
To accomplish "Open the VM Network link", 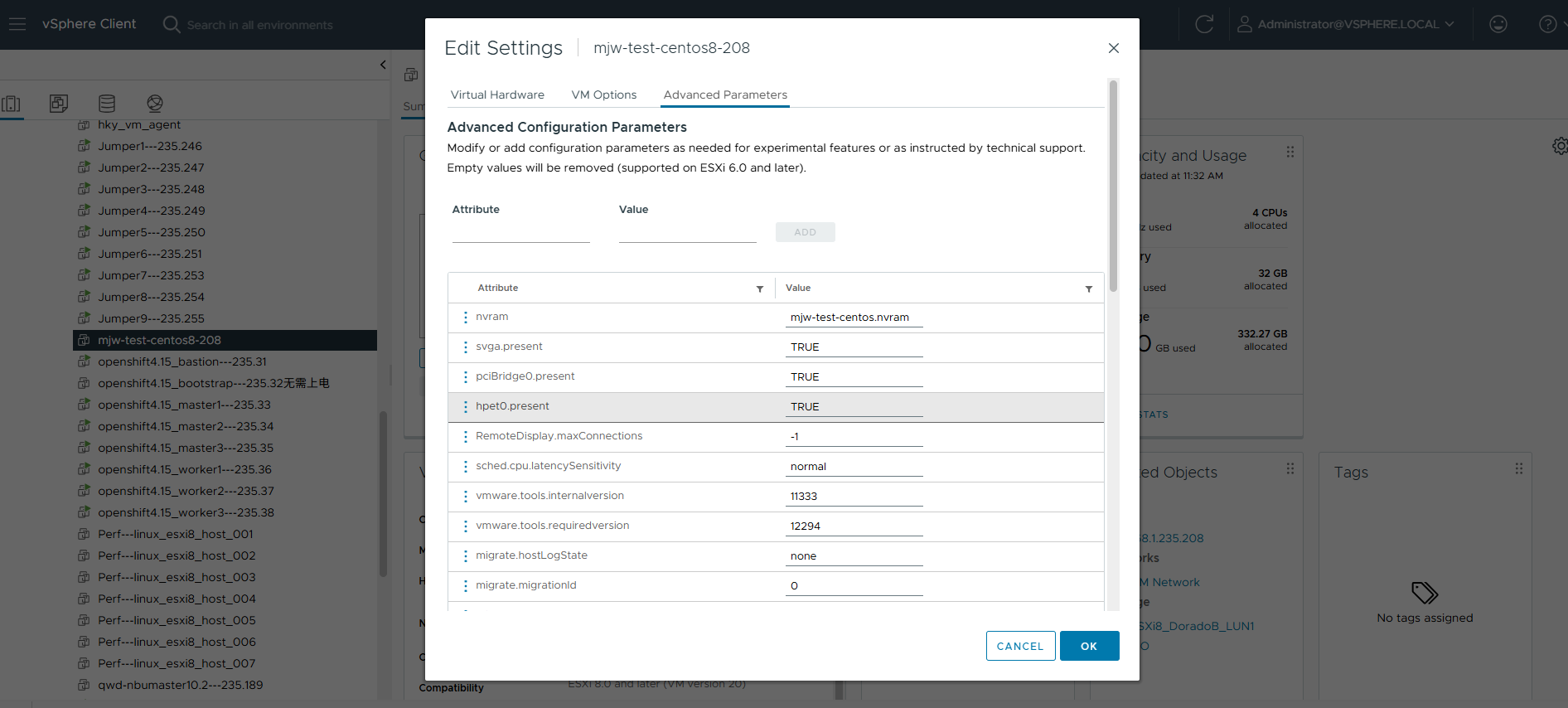I will click(1169, 582).
